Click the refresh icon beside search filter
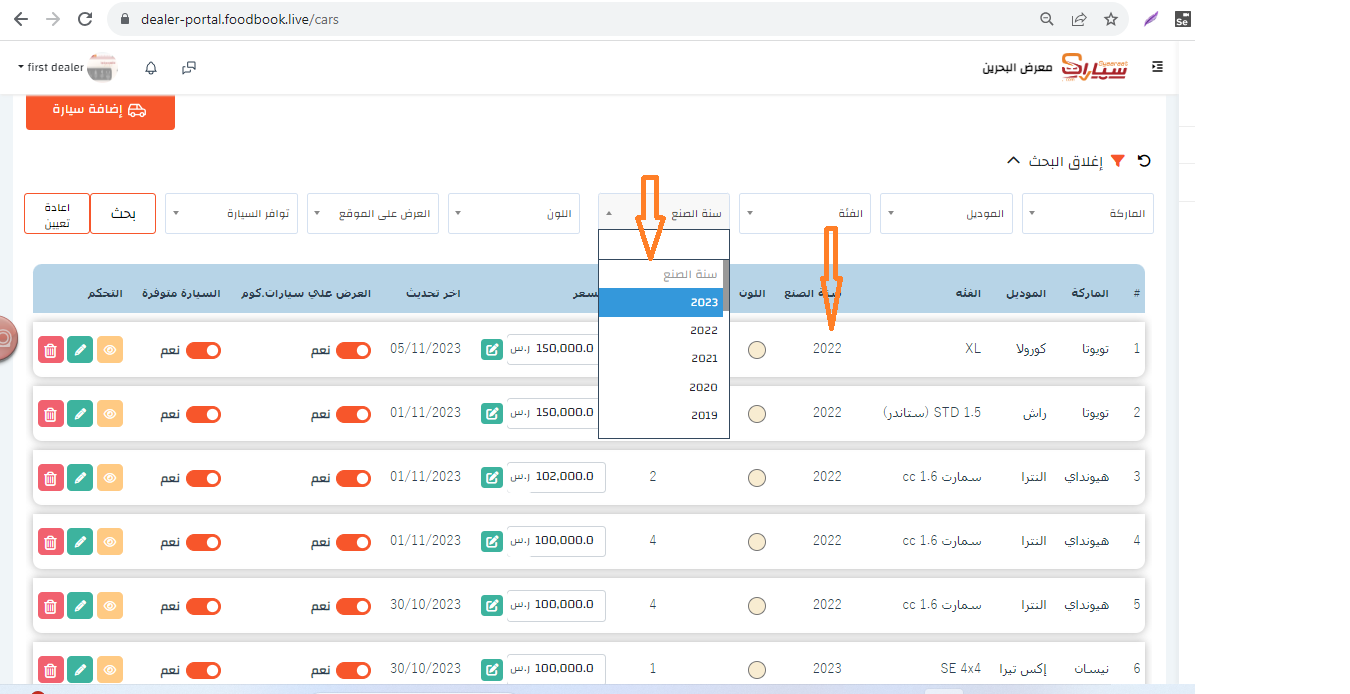Viewport: 1350px width, 694px height. 1145,161
